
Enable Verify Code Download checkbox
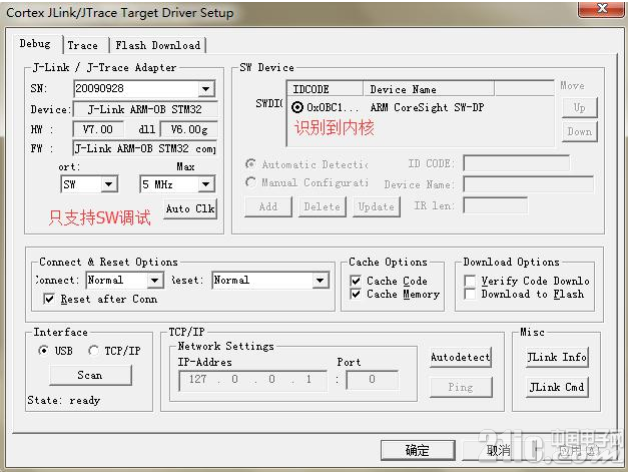tap(470, 281)
